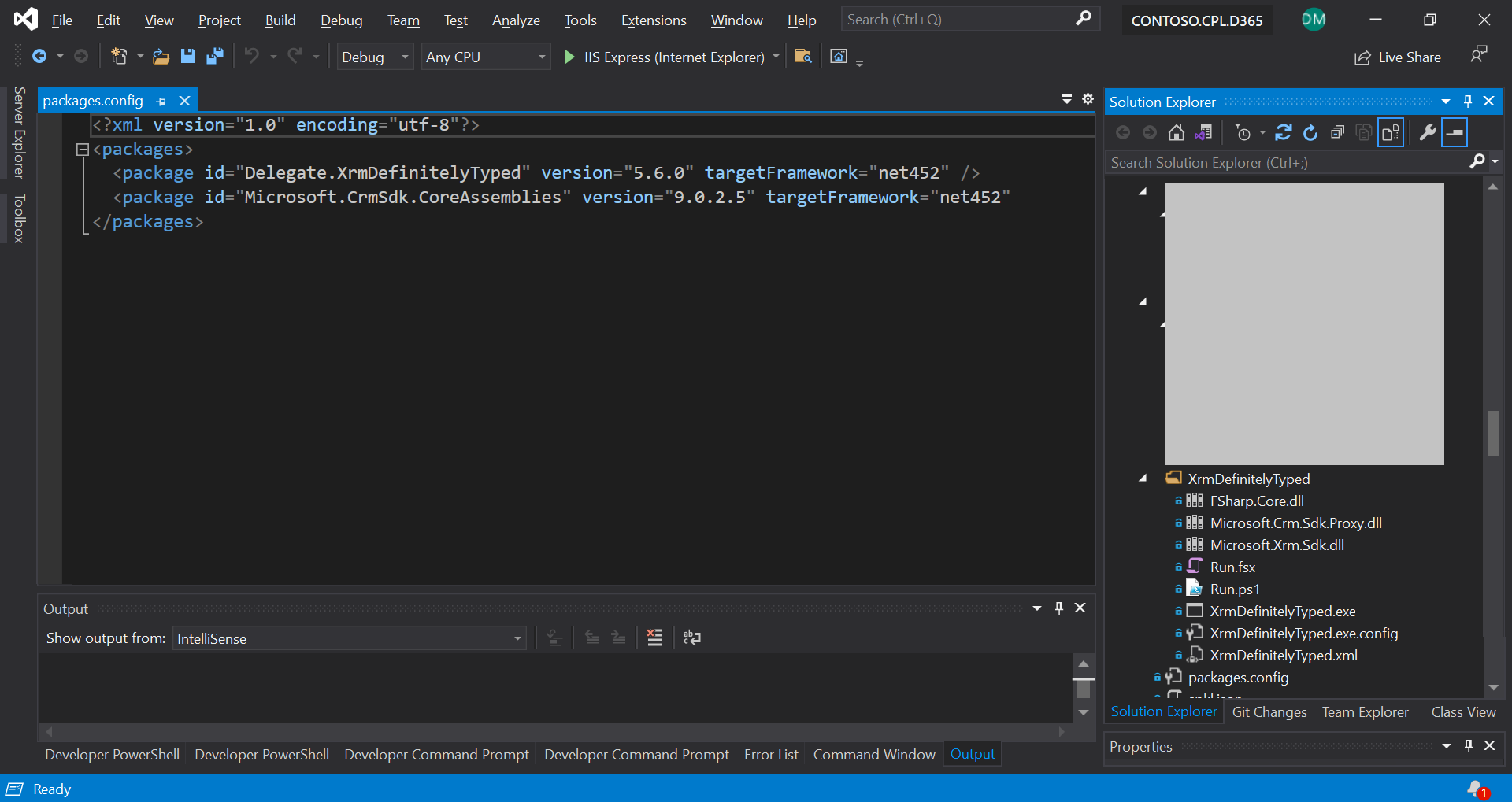
Task: Click Collapse All icon in Solution Explorer
Action: [1337, 133]
